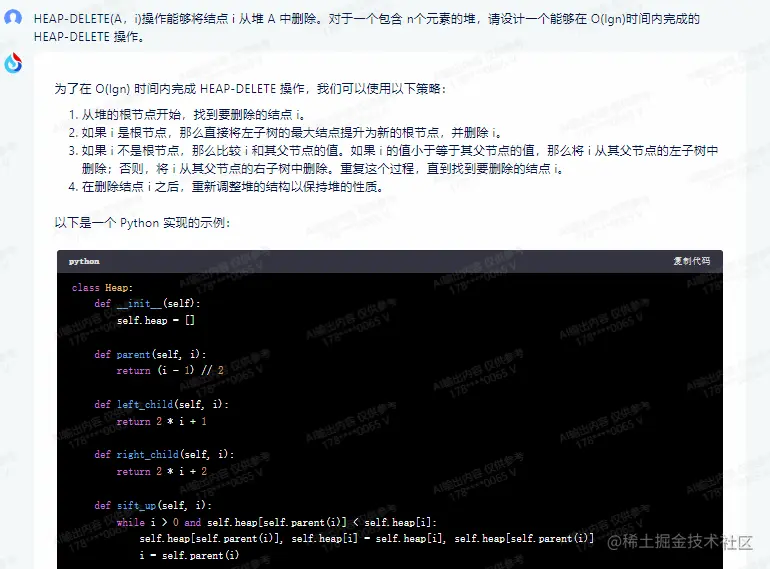This screenshot has width=770, height=569.
Task: Click the code line return 2 * i + 1
Action: coord(162,421)
